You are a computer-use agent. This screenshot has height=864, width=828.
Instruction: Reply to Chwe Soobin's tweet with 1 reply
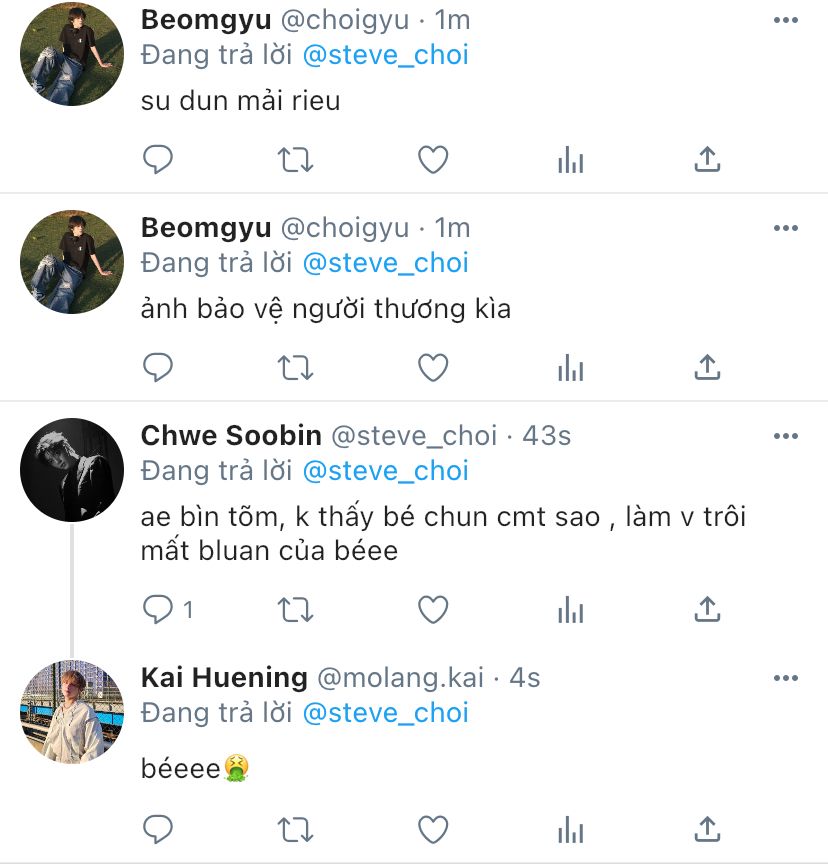point(160,608)
